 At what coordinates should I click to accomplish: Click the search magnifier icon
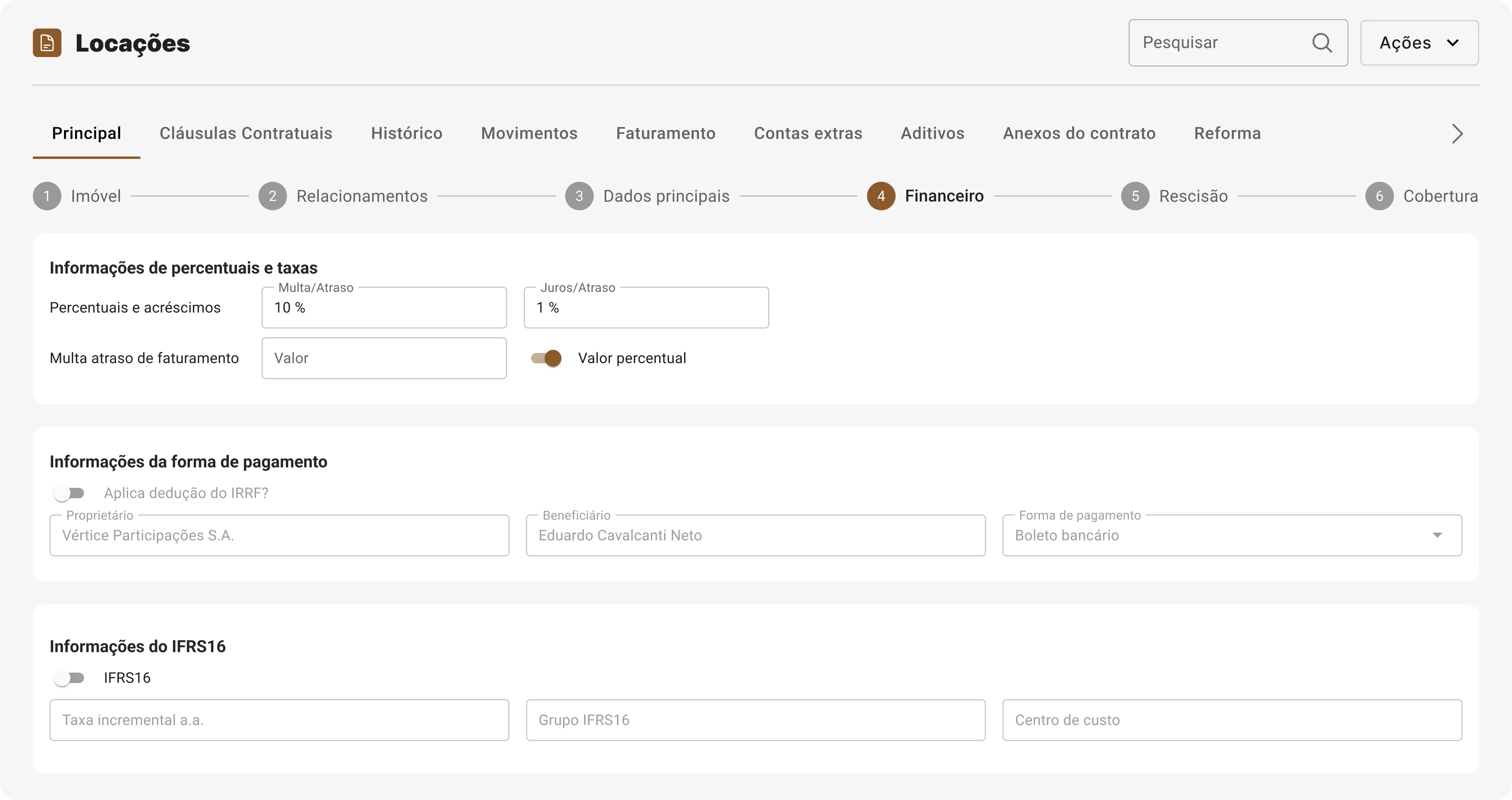coord(1322,43)
